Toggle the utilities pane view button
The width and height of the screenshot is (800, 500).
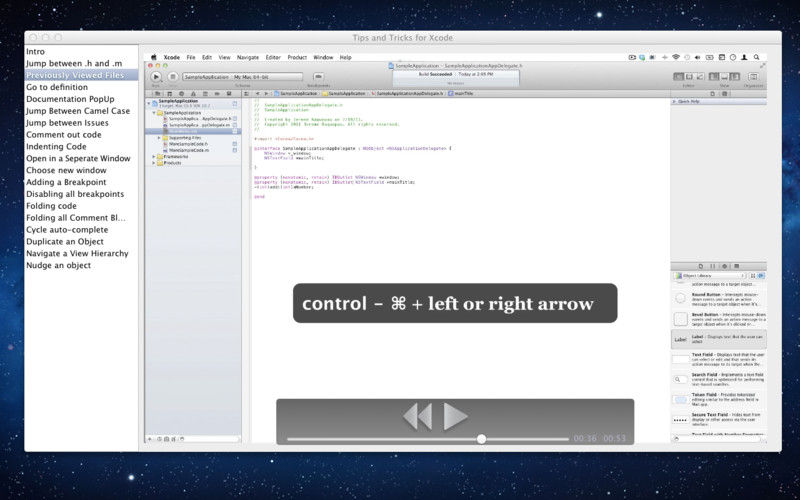(x=735, y=77)
